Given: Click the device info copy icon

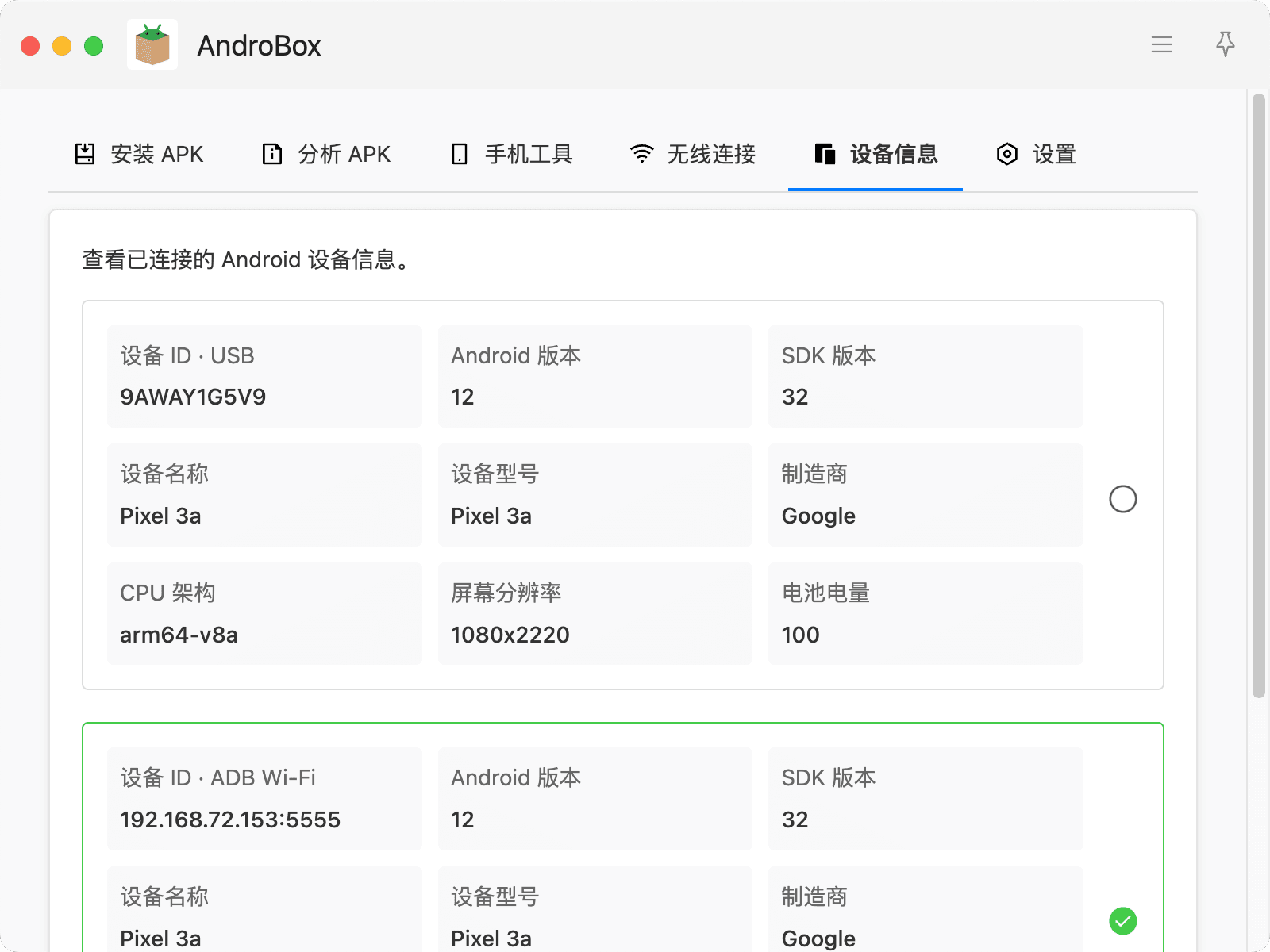Looking at the screenshot, I should (x=825, y=154).
